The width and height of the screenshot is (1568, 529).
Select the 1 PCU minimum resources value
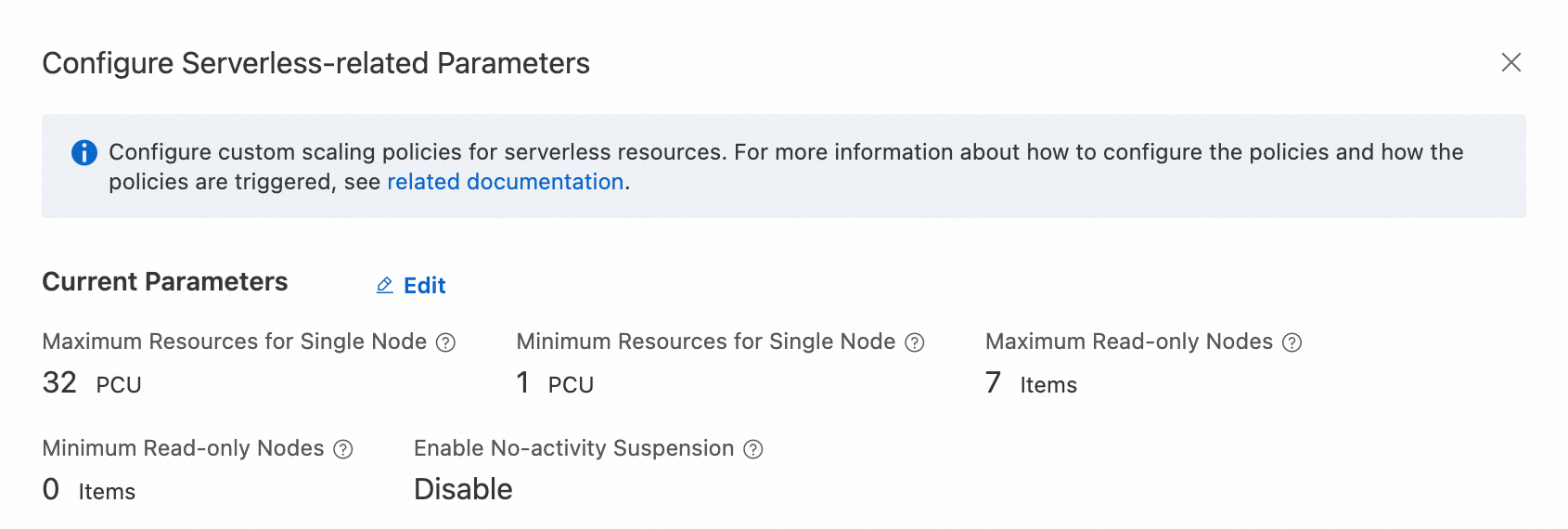coord(554,383)
